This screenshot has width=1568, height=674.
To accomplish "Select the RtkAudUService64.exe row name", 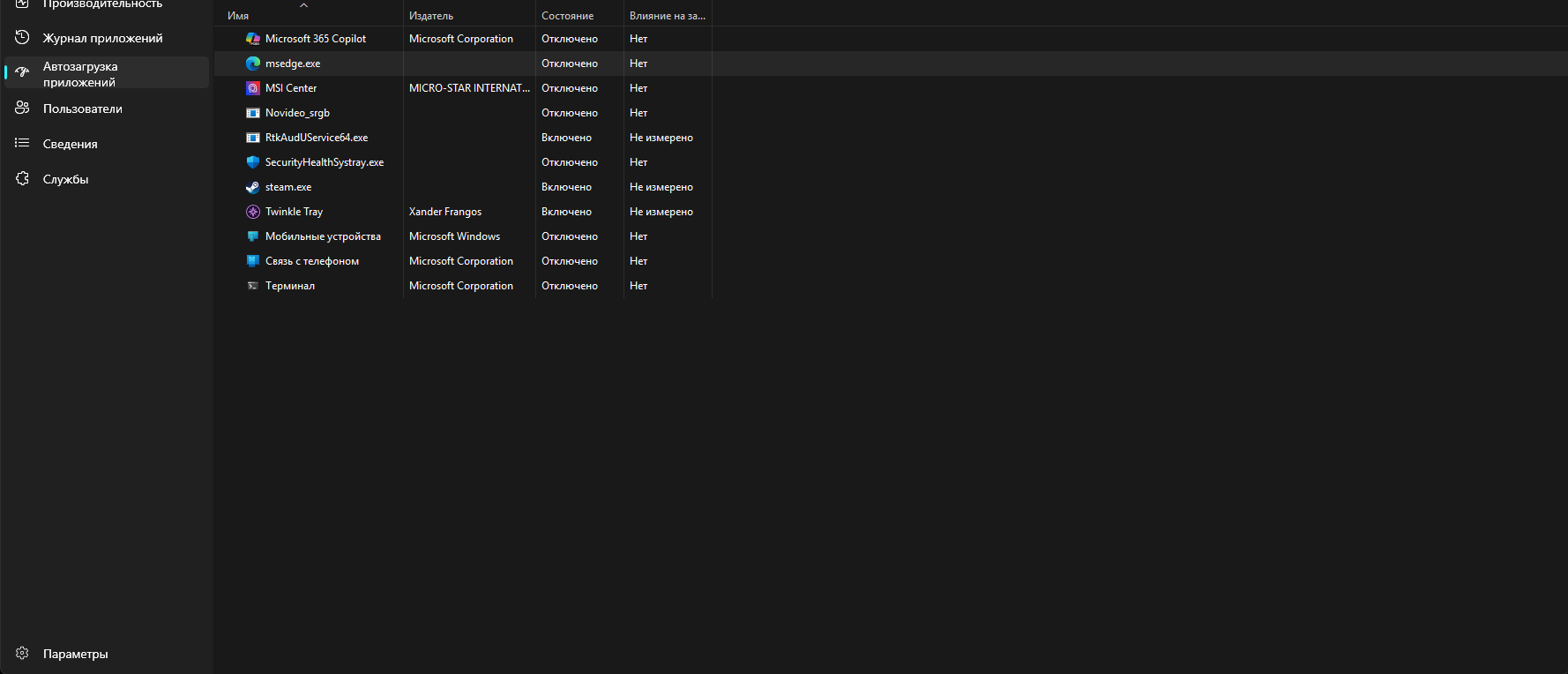I will point(317,138).
